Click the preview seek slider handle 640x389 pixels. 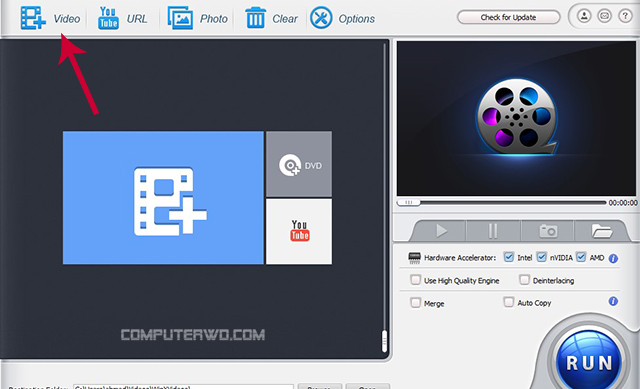point(409,202)
